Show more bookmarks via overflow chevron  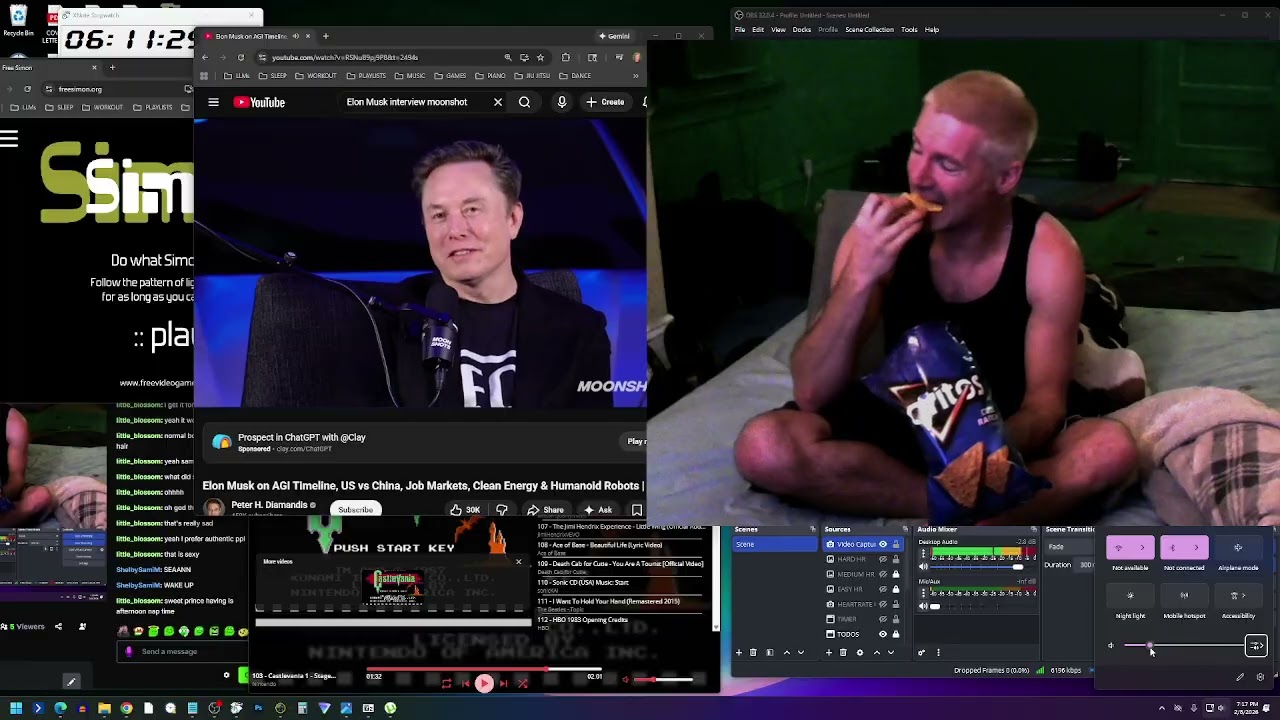[635, 76]
